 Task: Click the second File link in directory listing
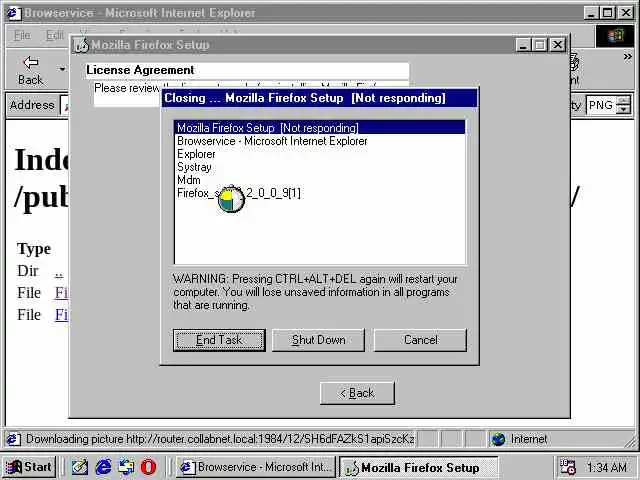62,315
